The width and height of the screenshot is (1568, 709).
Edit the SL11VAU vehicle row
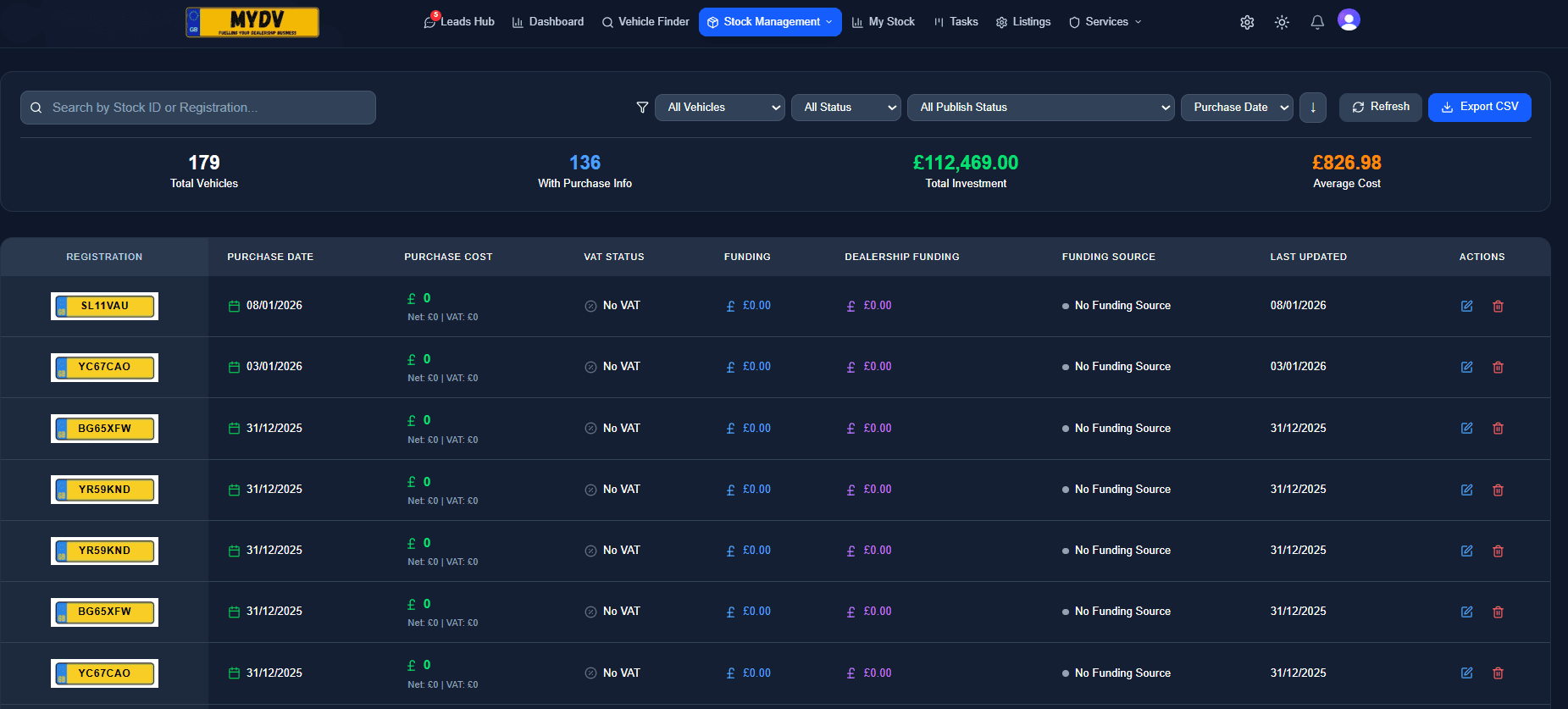pyautogui.click(x=1466, y=306)
